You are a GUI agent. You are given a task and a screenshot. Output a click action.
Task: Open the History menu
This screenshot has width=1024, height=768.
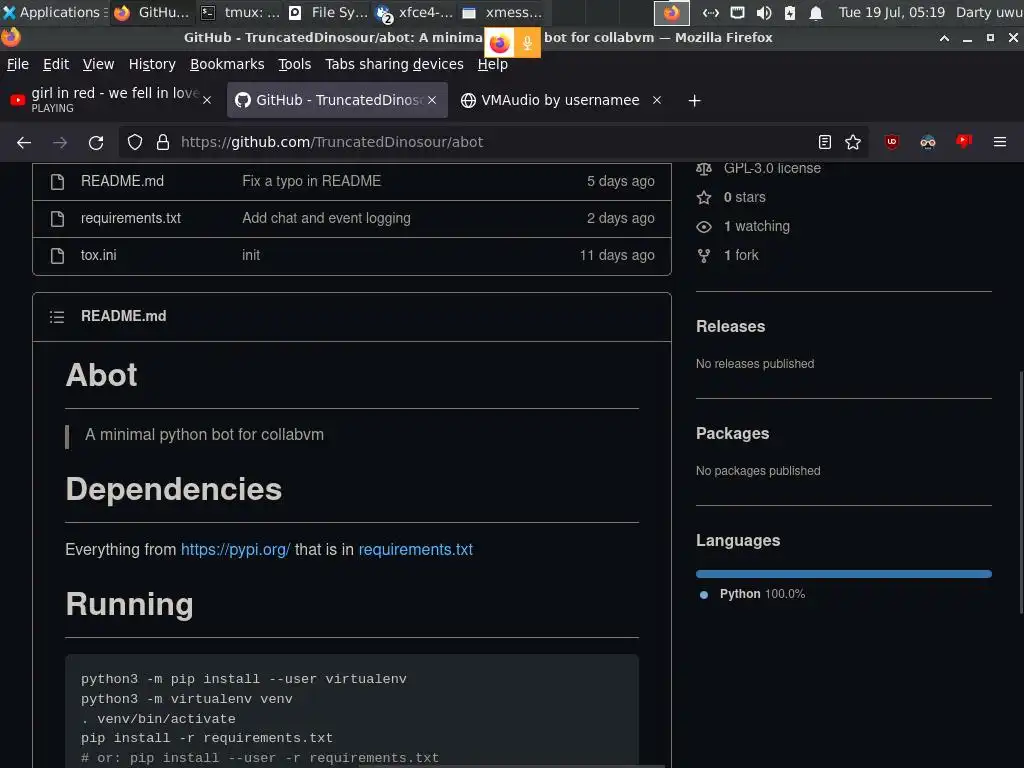[152, 64]
